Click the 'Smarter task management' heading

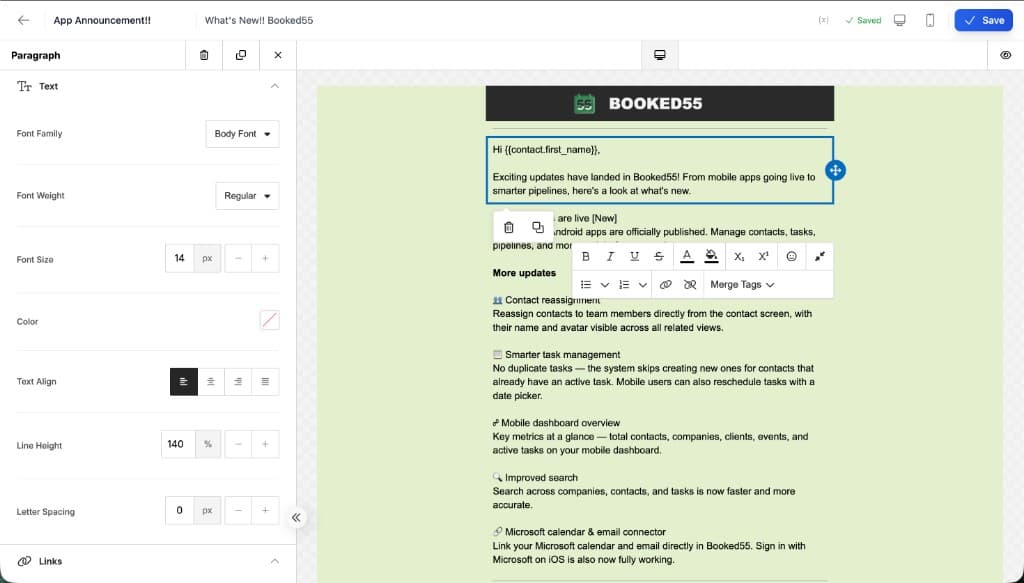click(x=562, y=355)
